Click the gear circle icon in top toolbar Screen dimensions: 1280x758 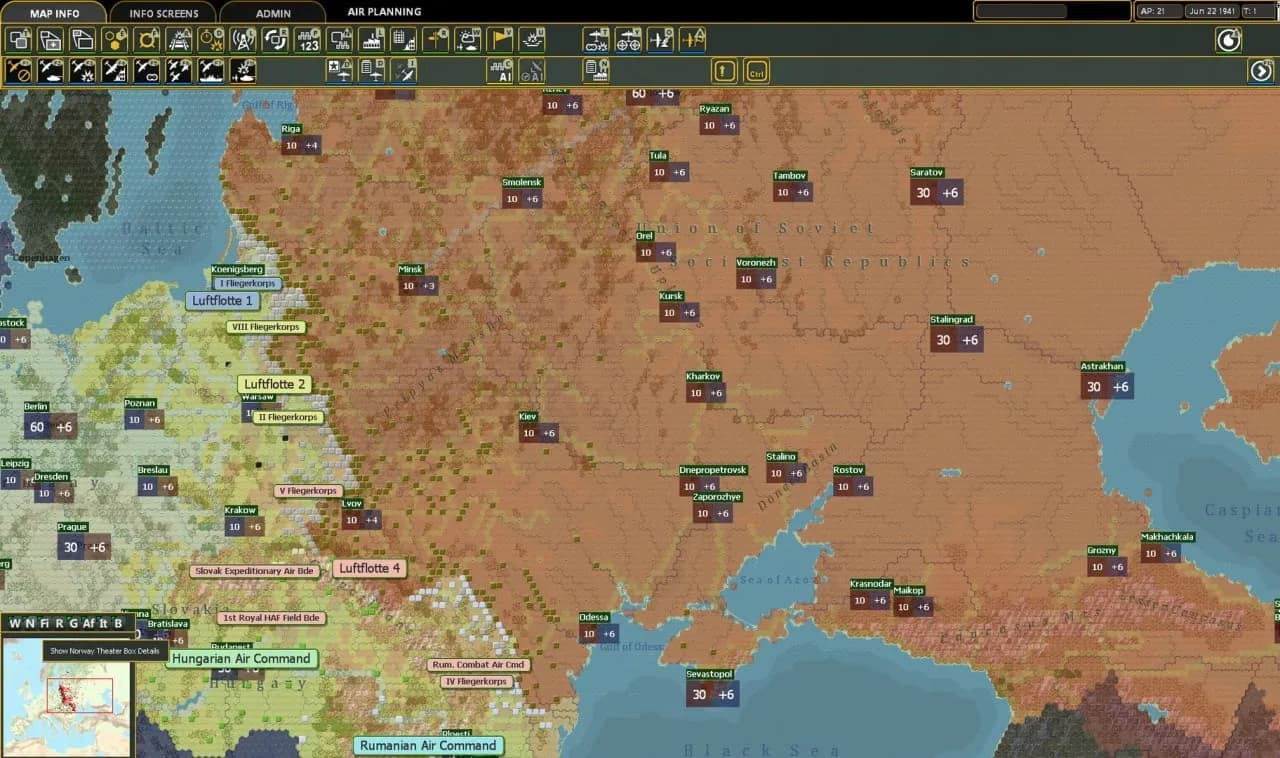(147, 40)
